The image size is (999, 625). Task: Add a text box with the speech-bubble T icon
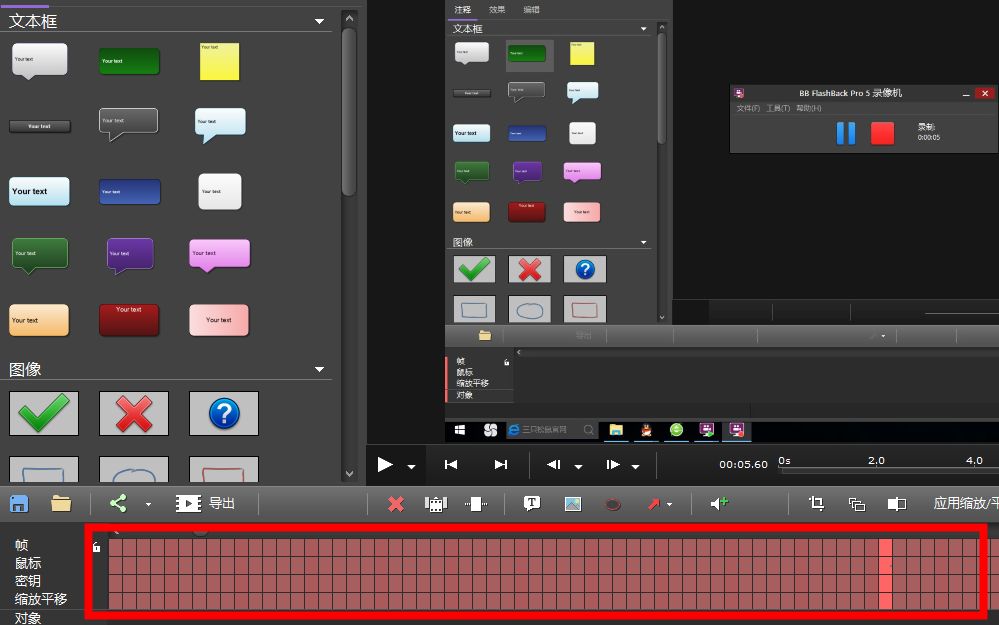532,504
